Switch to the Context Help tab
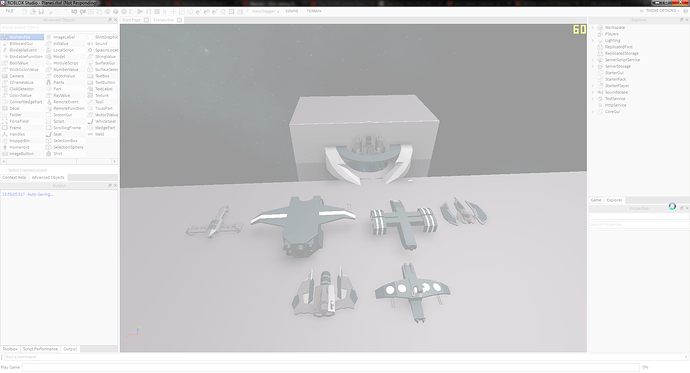 (14, 177)
